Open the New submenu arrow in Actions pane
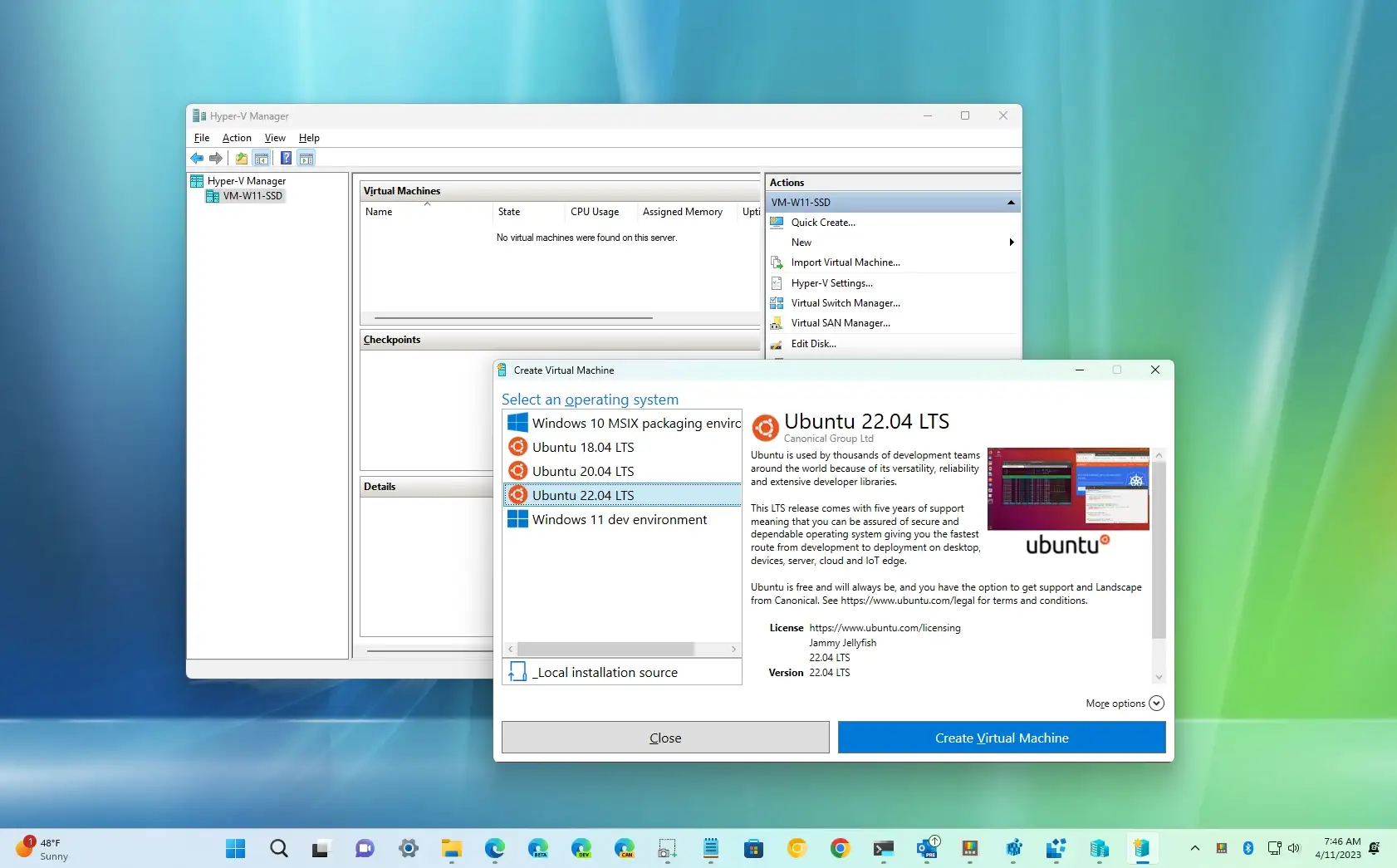 click(1012, 242)
